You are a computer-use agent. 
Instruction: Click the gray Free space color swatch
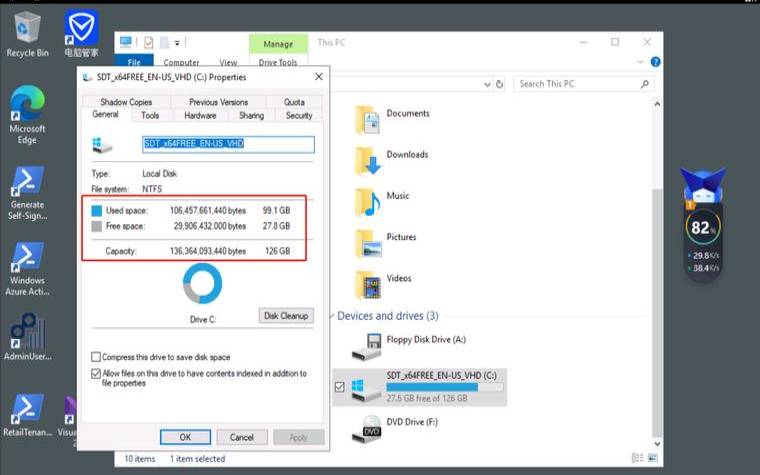coord(97,226)
